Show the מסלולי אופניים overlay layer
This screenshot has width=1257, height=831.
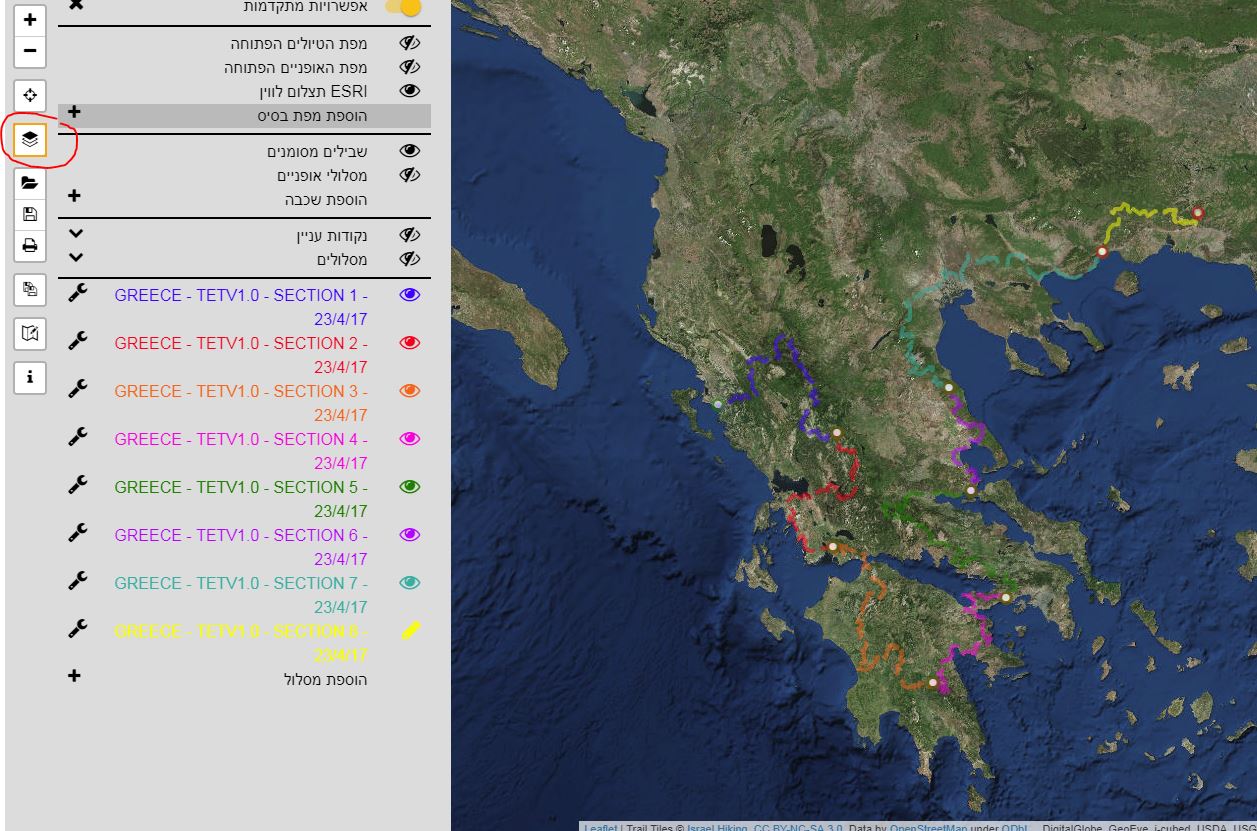click(409, 175)
